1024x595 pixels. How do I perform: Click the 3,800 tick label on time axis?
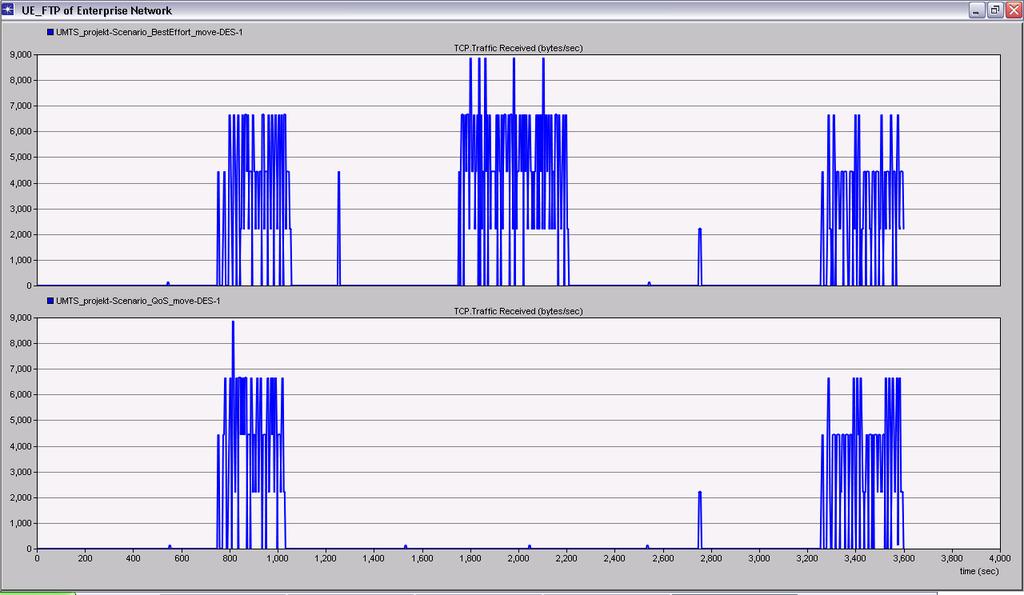point(952,558)
